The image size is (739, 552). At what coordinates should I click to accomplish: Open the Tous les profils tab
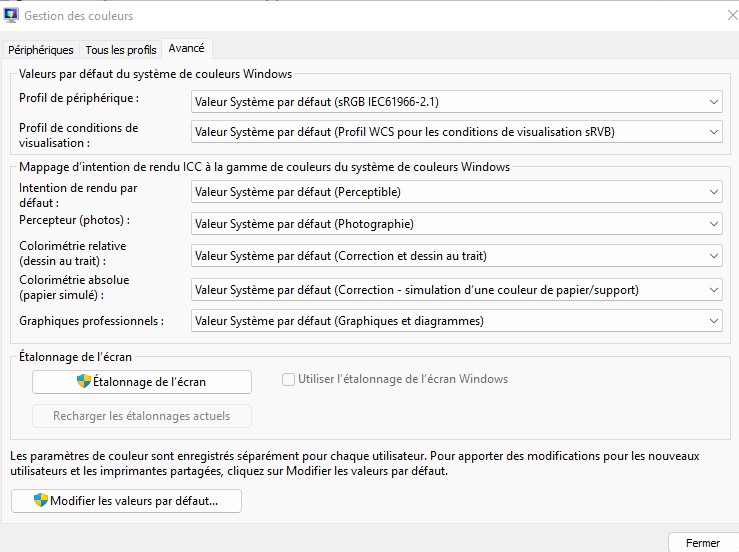click(120, 50)
